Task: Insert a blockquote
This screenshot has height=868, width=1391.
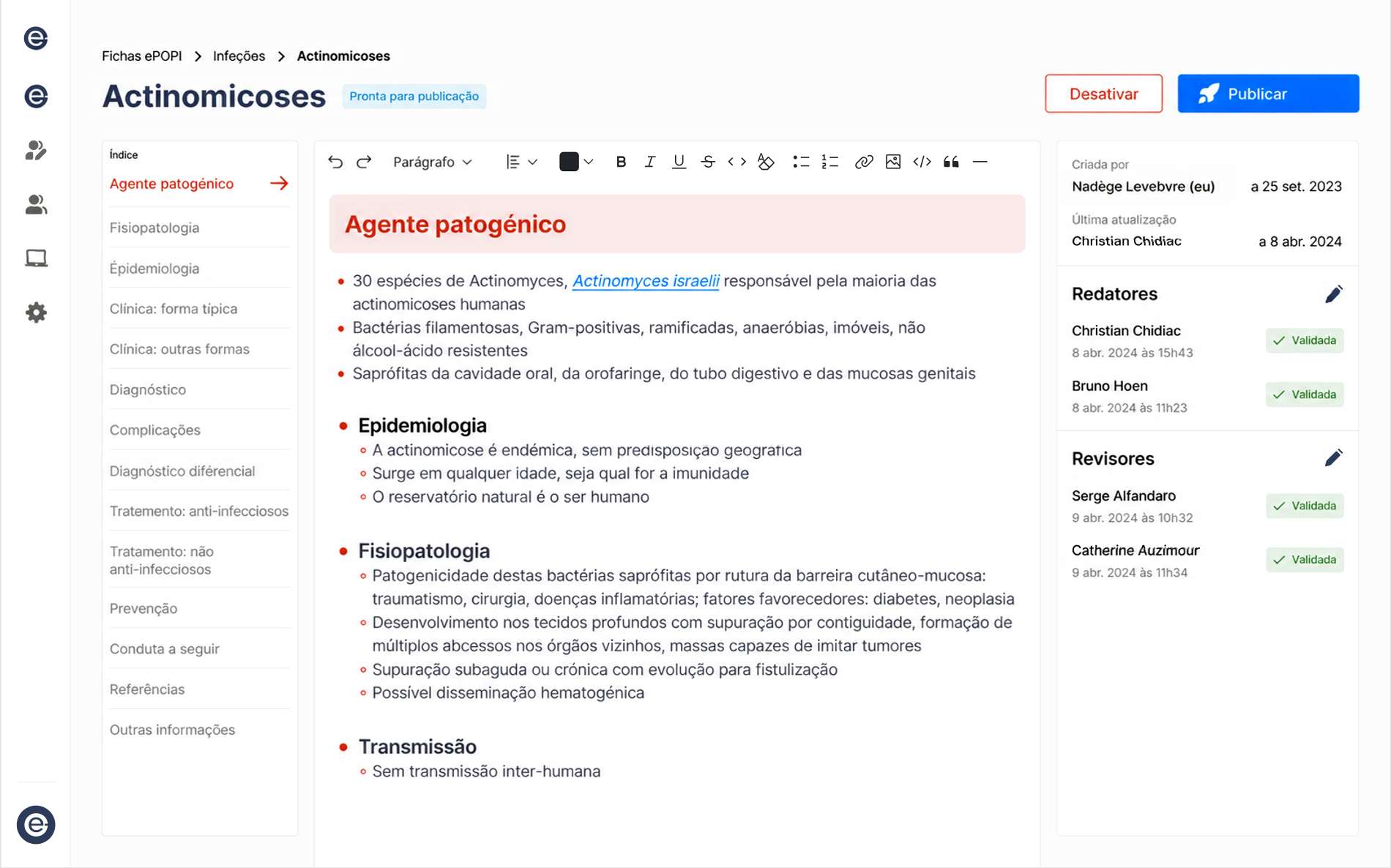Action: coord(951,162)
